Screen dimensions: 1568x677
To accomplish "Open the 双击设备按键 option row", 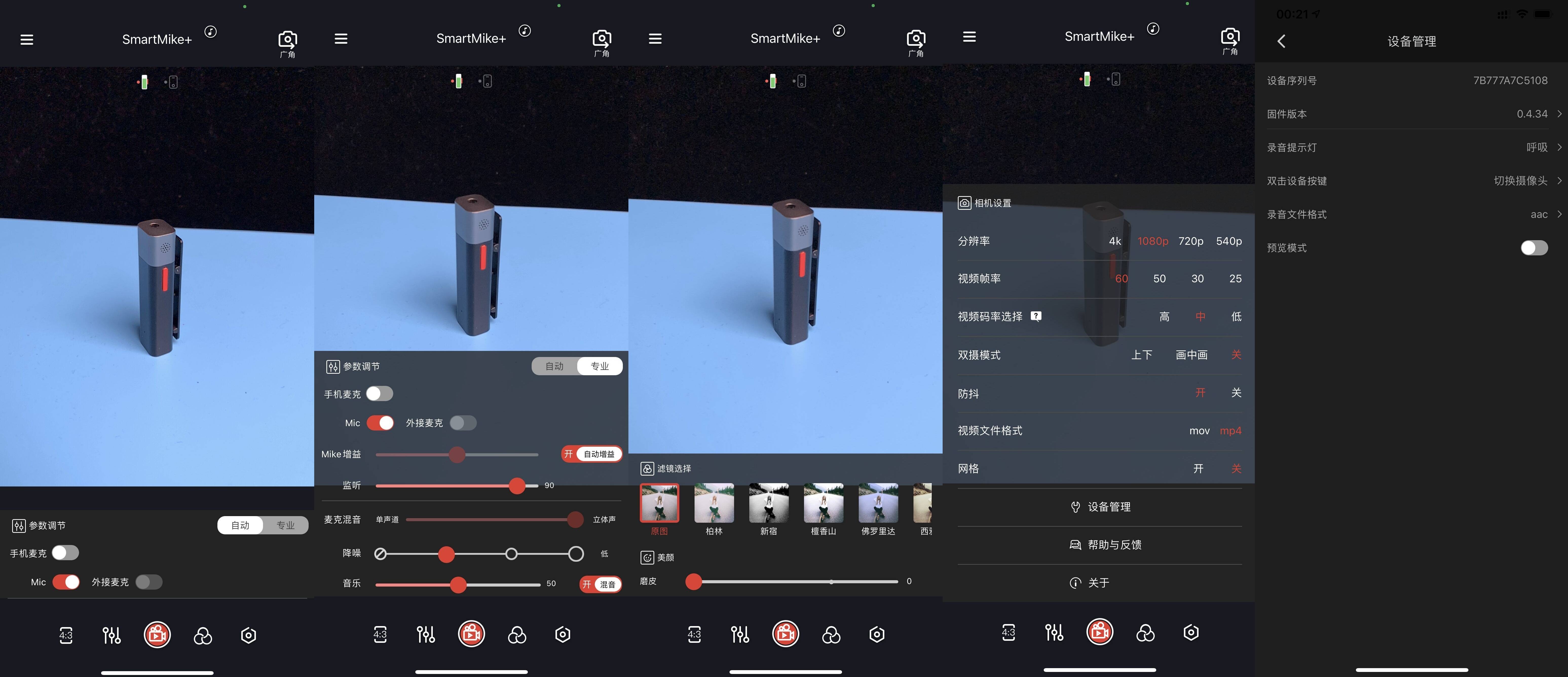I will (x=1412, y=181).
